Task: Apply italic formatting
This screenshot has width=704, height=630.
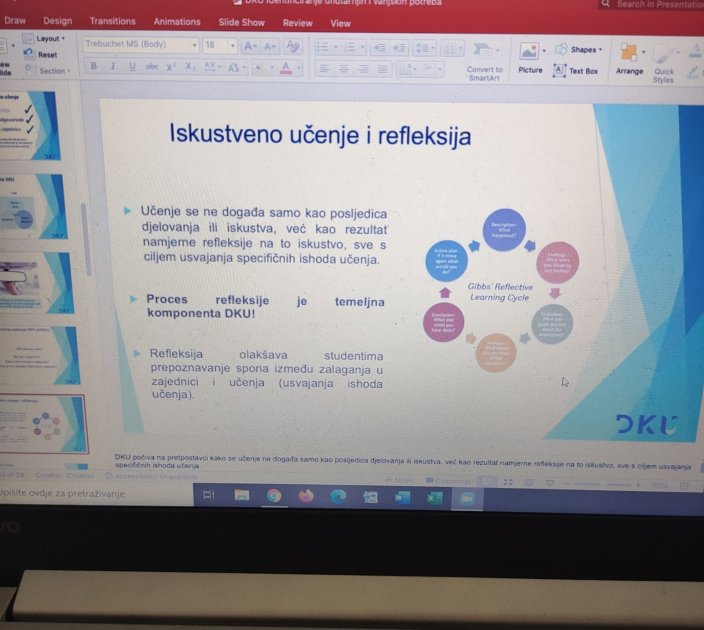Action: coord(113,67)
